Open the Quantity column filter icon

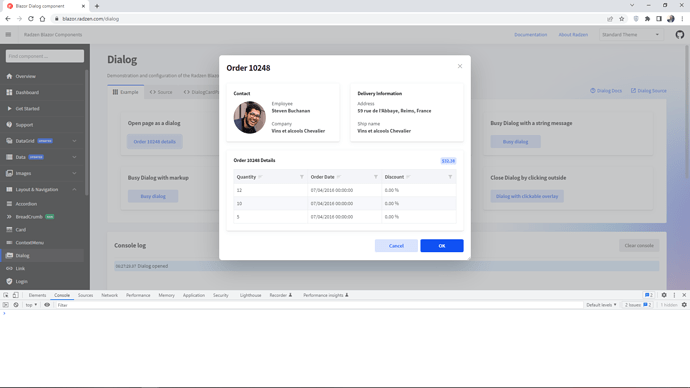tap(302, 177)
